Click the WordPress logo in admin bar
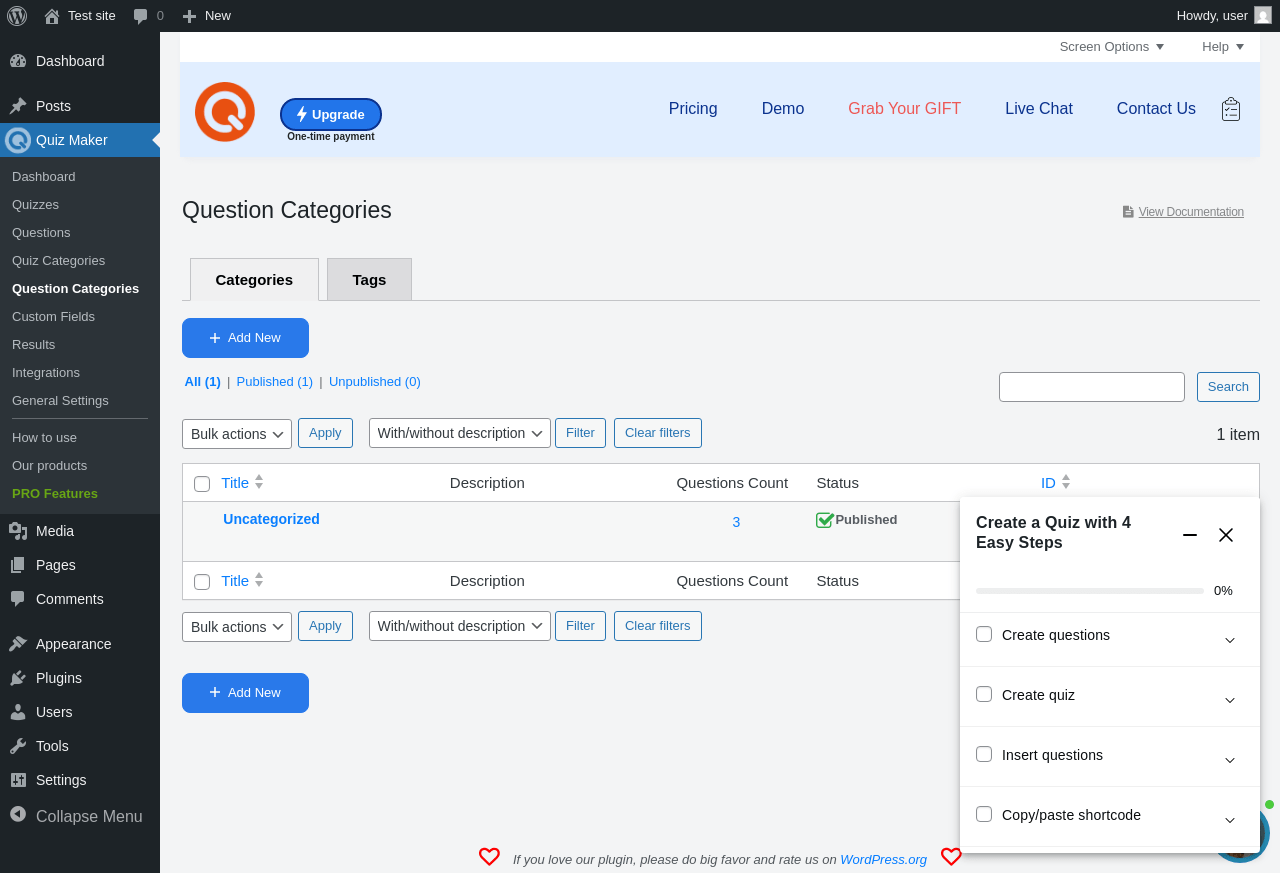Screen dimensions: 1280x873 [17, 16]
